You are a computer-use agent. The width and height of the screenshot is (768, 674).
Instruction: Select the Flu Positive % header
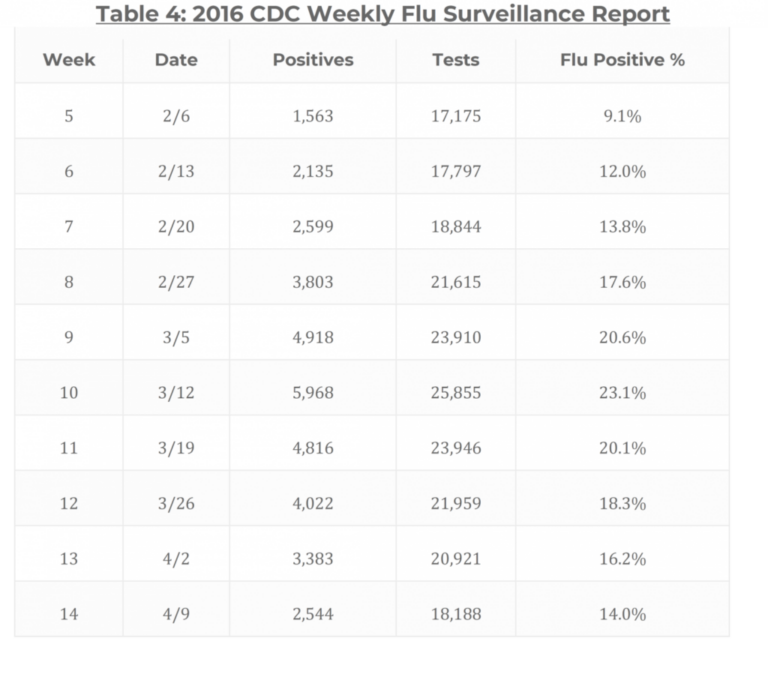(x=622, y=59)
